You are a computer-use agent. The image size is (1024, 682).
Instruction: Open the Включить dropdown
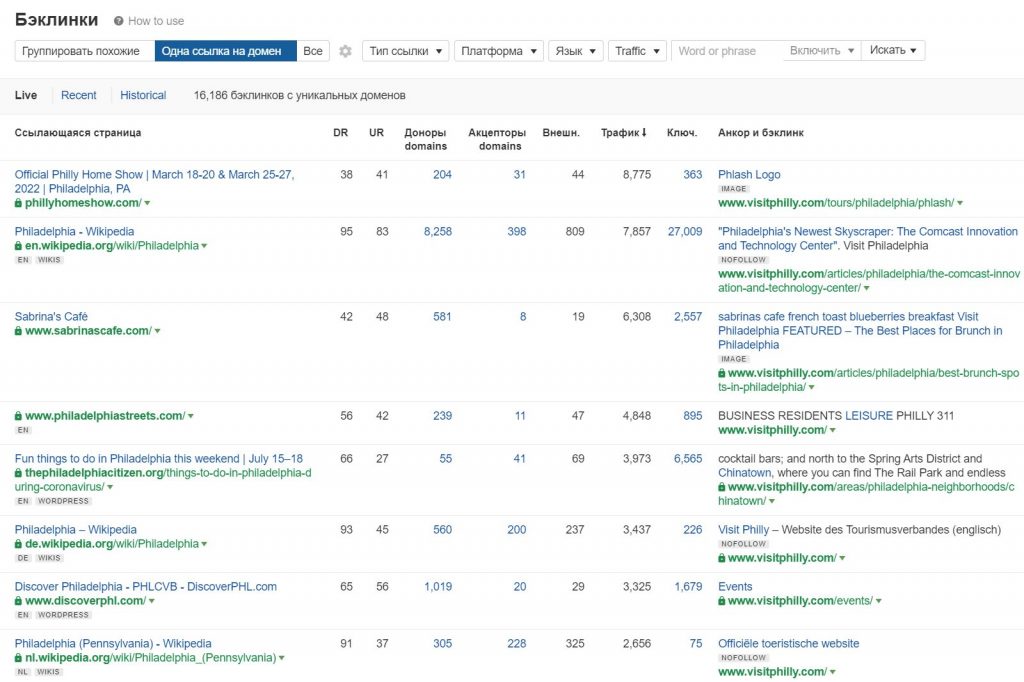click(822, 50)
